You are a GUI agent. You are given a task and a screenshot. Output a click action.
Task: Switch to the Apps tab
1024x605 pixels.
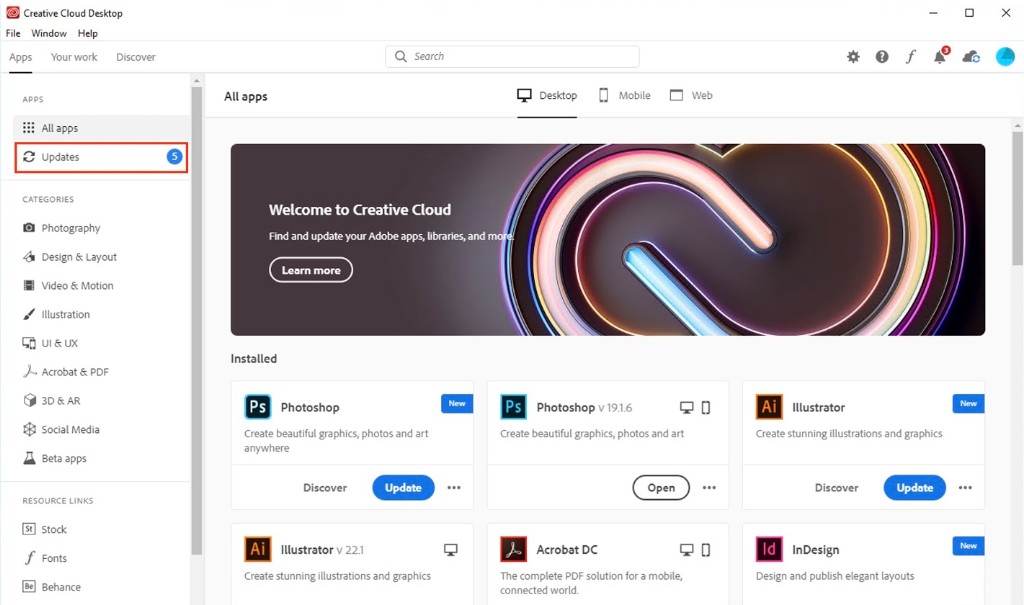[20, 57]
